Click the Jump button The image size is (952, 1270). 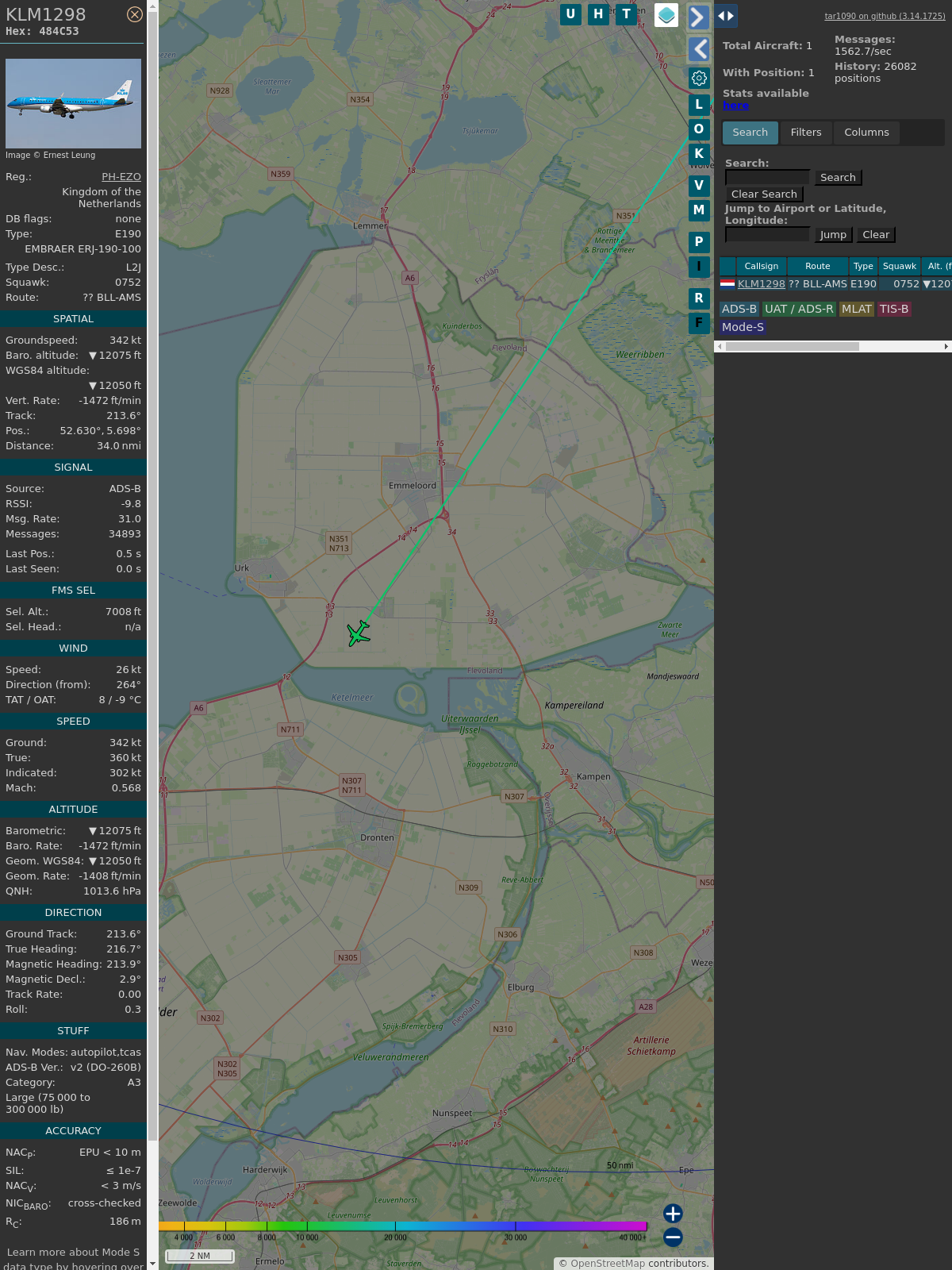coord(833,235)
